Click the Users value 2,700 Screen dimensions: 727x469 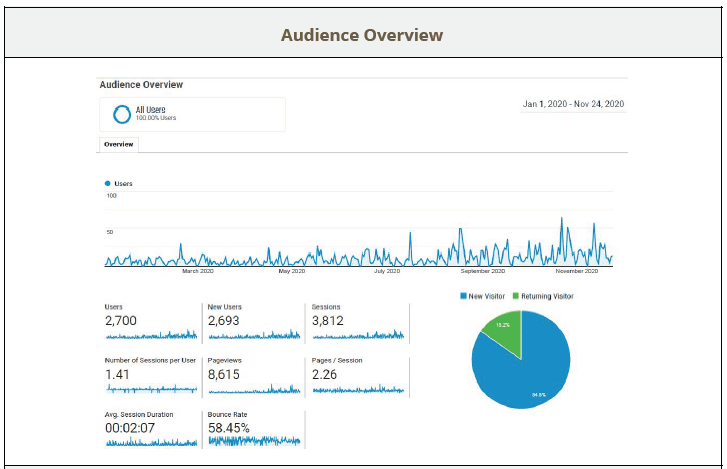pyautogui.click(x=121, y=321)
